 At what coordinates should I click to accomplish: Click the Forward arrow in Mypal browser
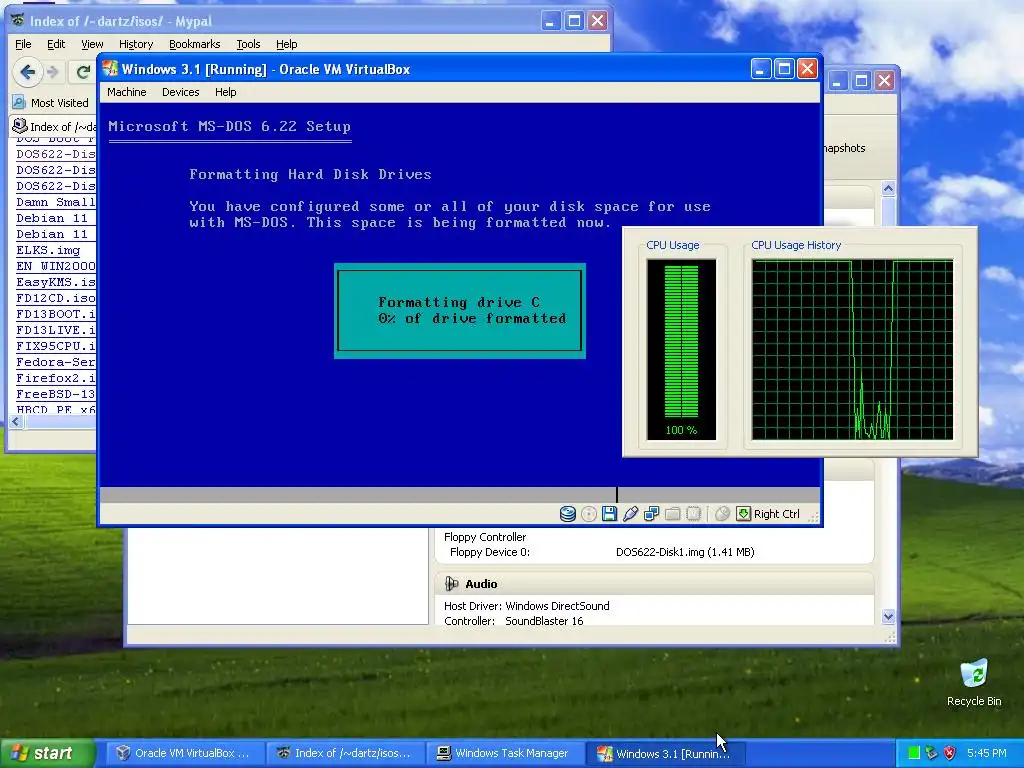point(53,72)
